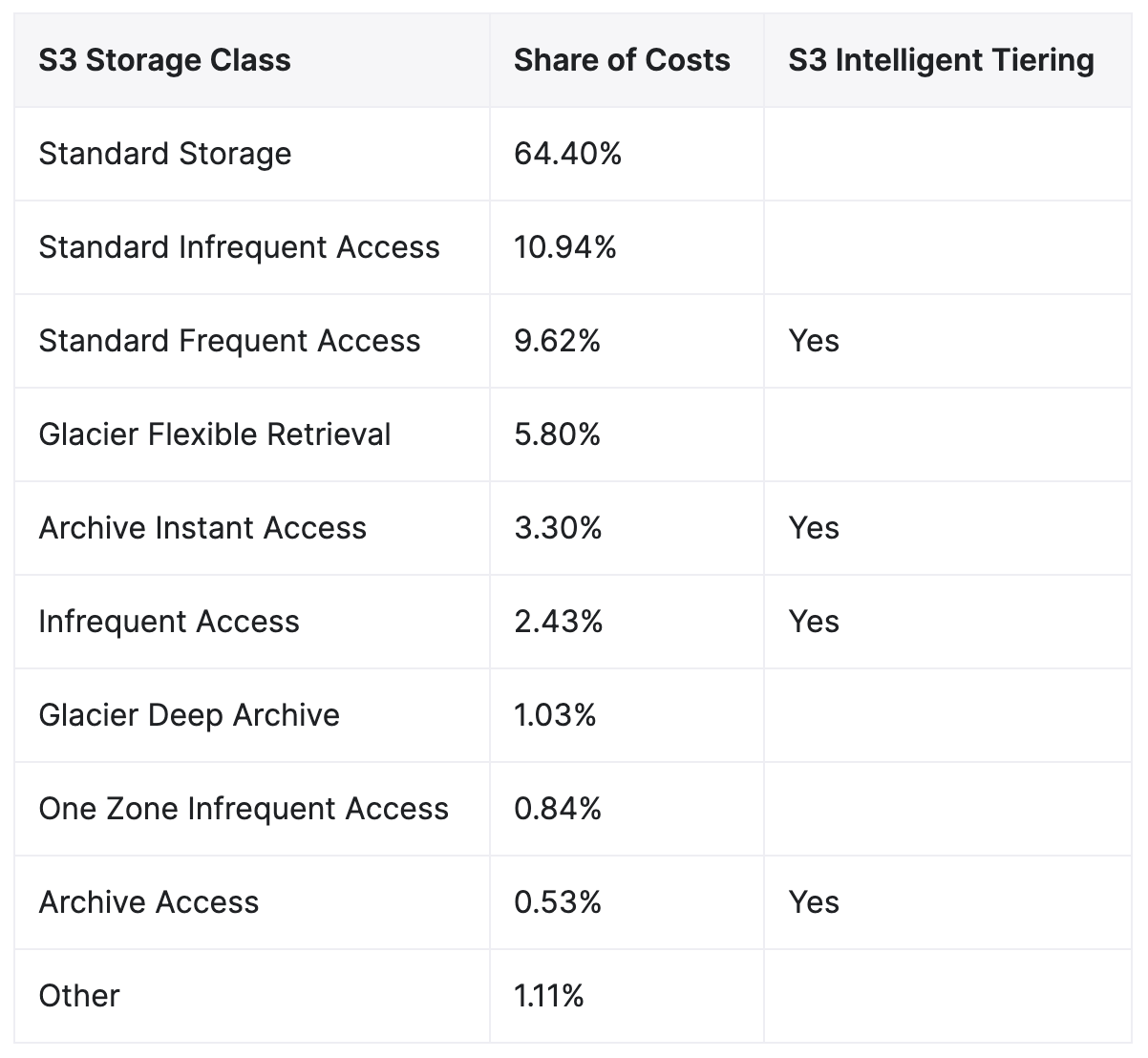The image size is (1148, 1058).
Task: Select the Glacier Flexible Retrieval cell
Action: (x=215, y=434)
